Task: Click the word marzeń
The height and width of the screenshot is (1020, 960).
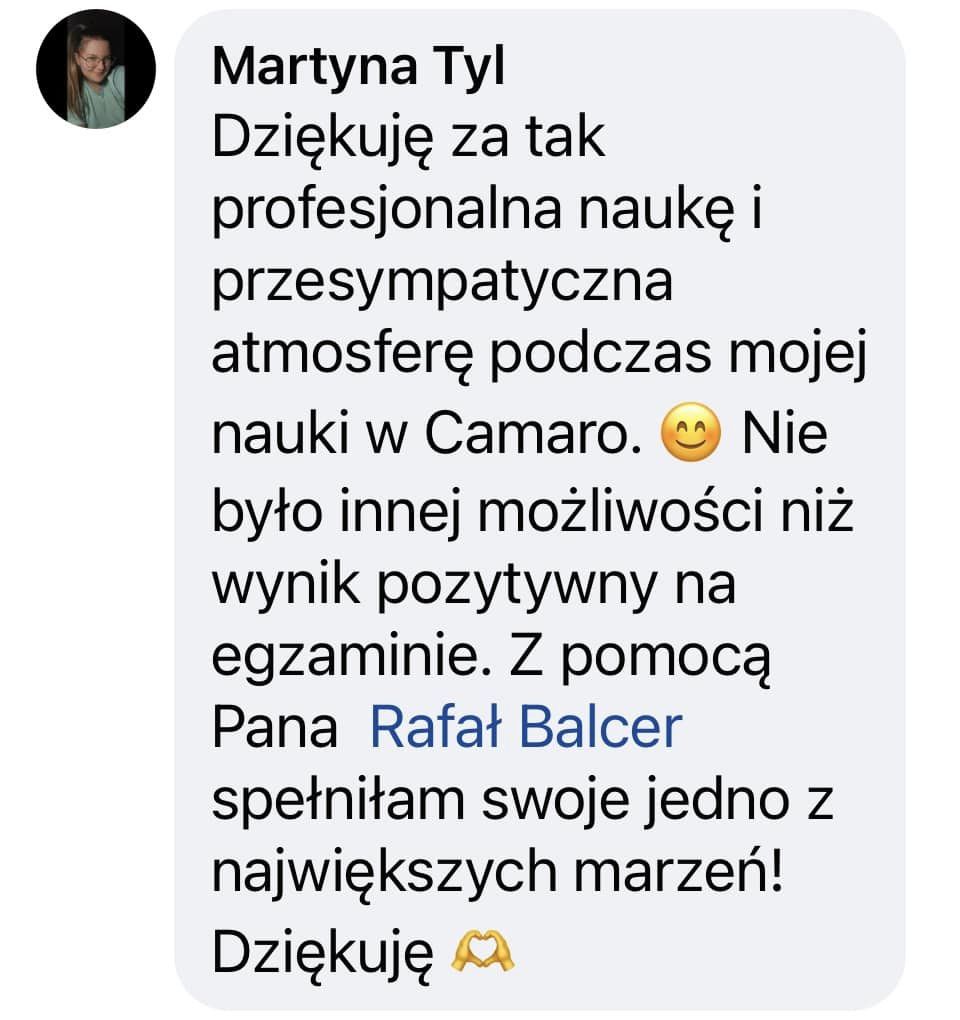Action: pyautogui.click(x=678, y=872)
